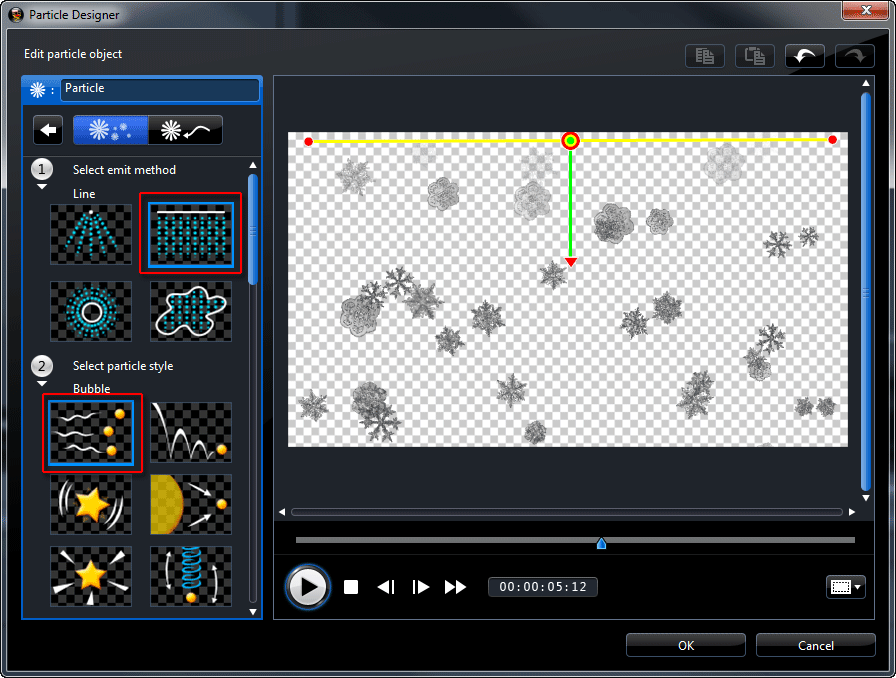
Task: Collapse step 1 Select emit method
Action: [x=42, y=187]
